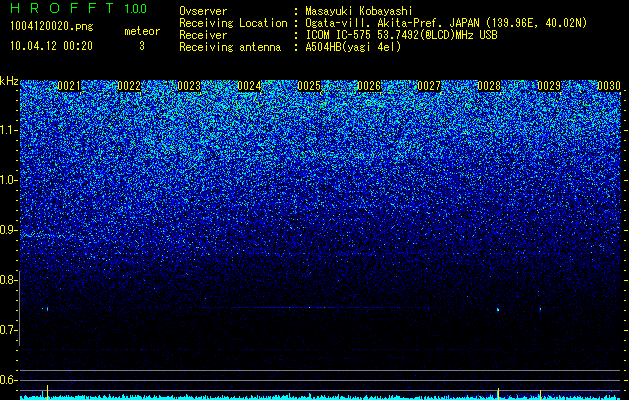Click the Receiving antenna field label
629x400 pixels.
click(230, 47)
